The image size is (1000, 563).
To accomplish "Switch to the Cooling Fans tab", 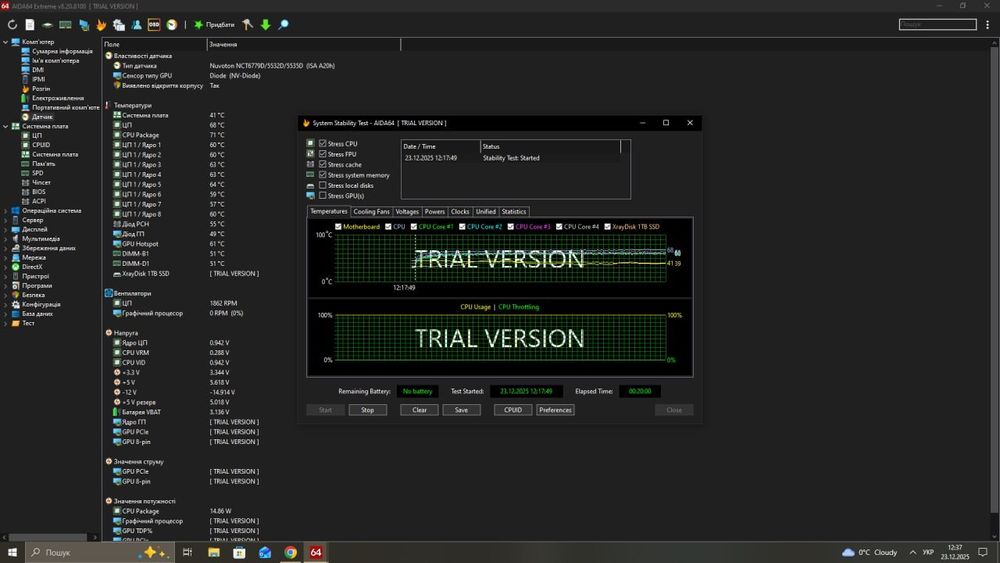I will click(x=371, y=212).
